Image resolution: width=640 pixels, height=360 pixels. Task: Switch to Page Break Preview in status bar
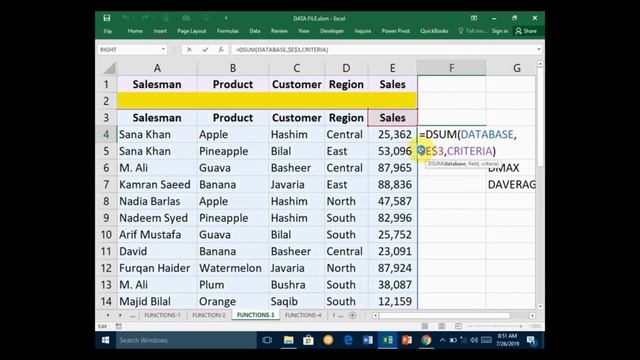[458, 326]
